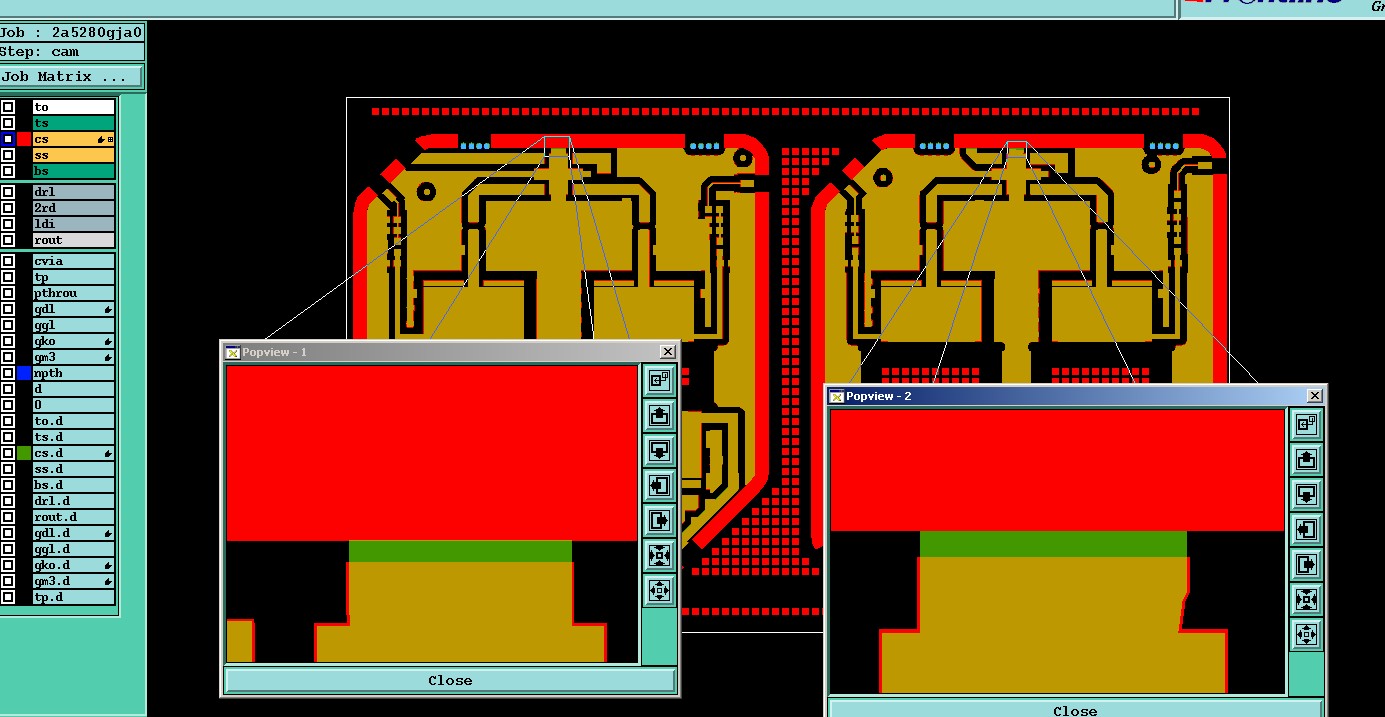Pan up in Popview 1
The image size is (1385, 717).
point(659,415)
